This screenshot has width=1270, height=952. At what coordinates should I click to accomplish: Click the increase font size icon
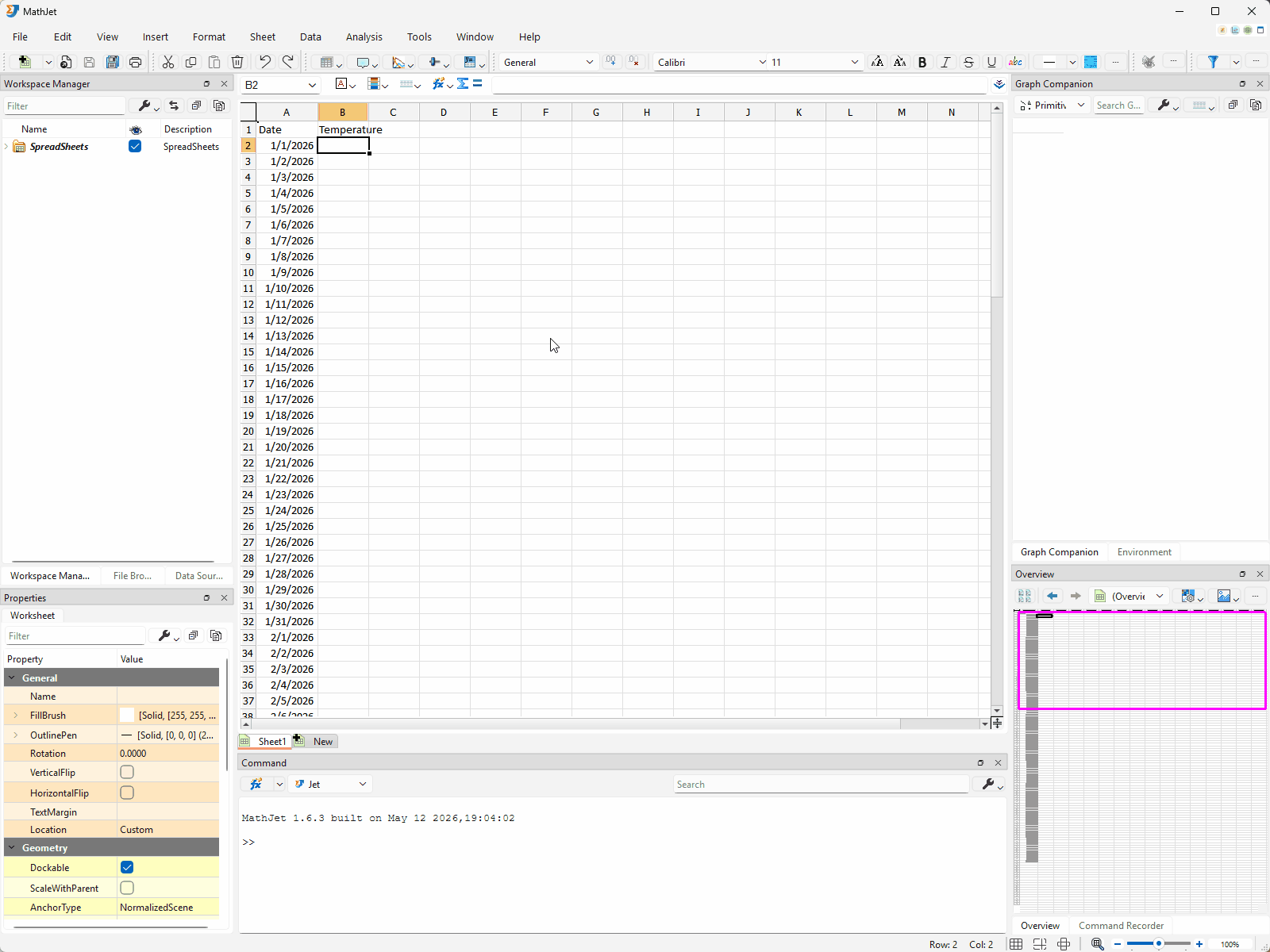click(x=877, y=62)
